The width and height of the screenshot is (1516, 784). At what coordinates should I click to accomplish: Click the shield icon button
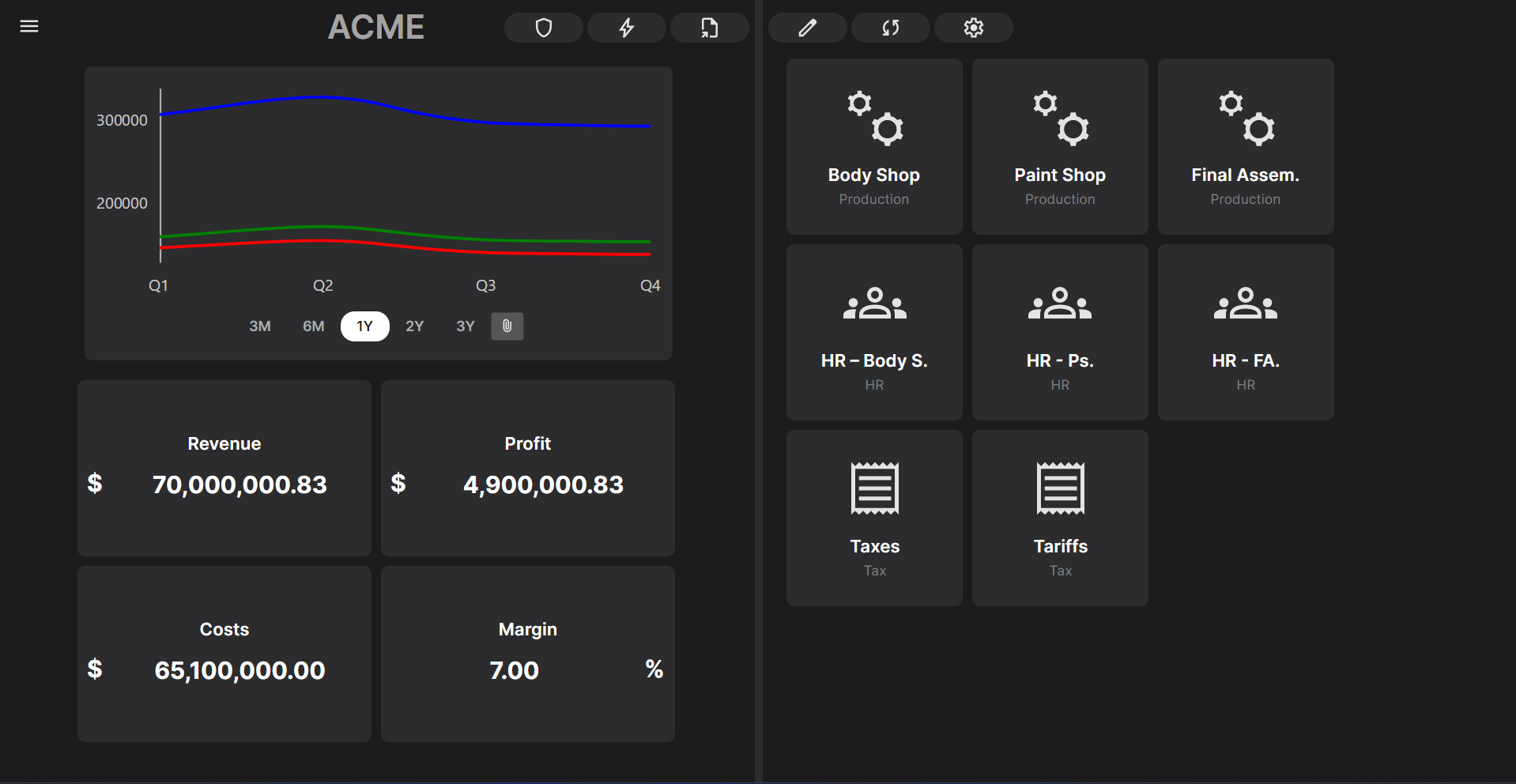[544, 28]
